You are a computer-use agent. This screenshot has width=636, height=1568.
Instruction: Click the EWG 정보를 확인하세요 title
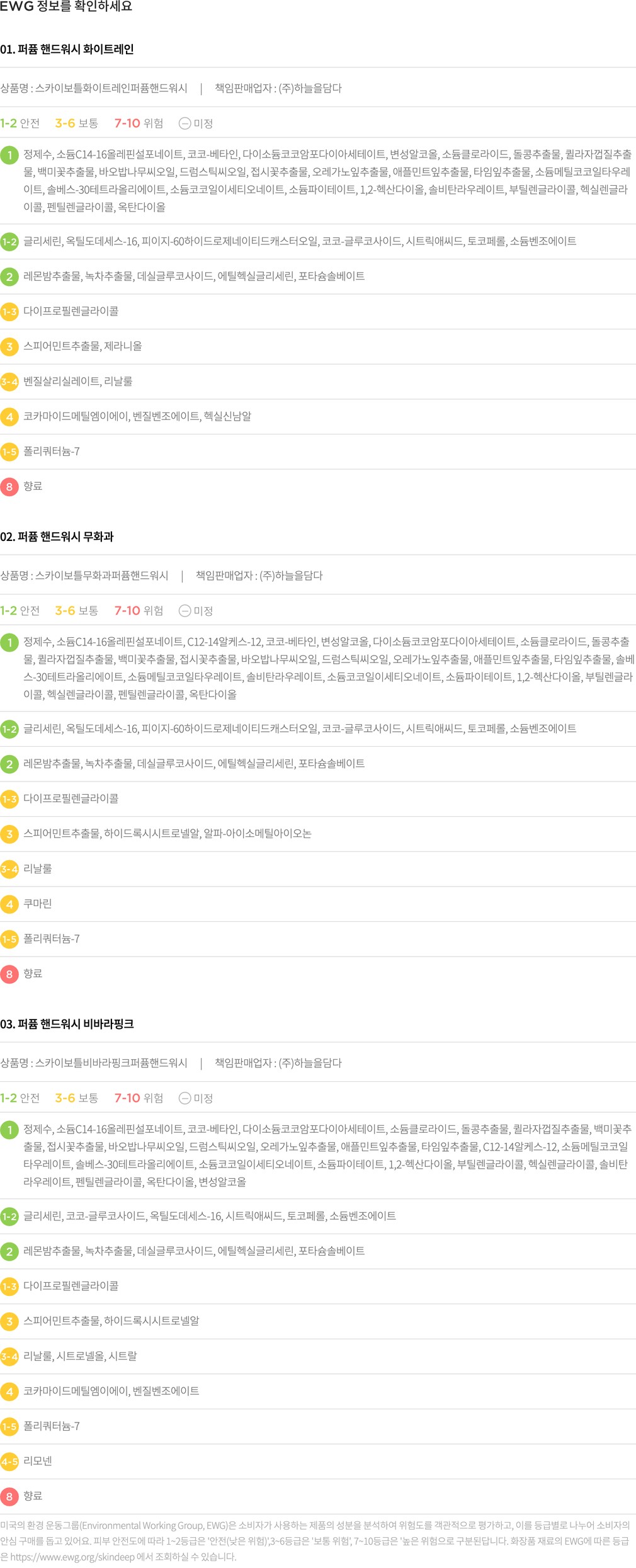(x=66, y=7)
